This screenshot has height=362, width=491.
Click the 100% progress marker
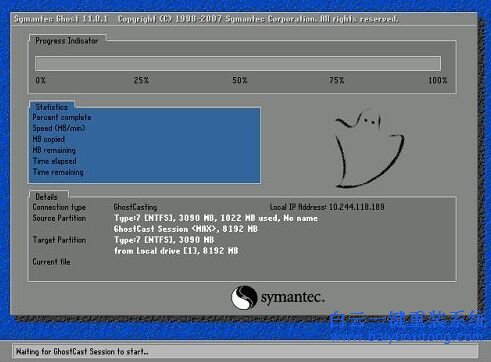(x=438, y=80)
